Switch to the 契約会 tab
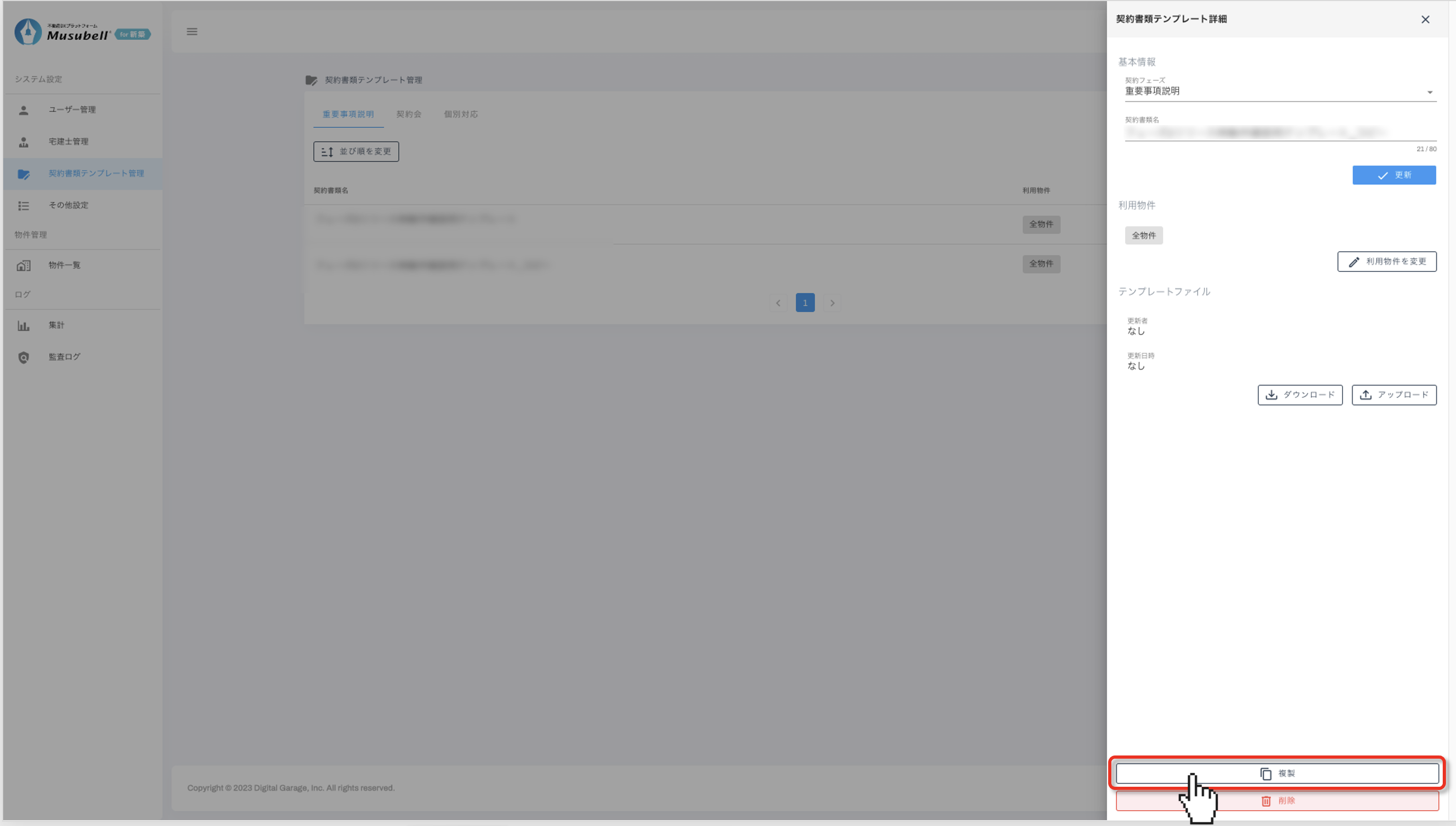Screen dimensions: 1456x826 (408, 114)
